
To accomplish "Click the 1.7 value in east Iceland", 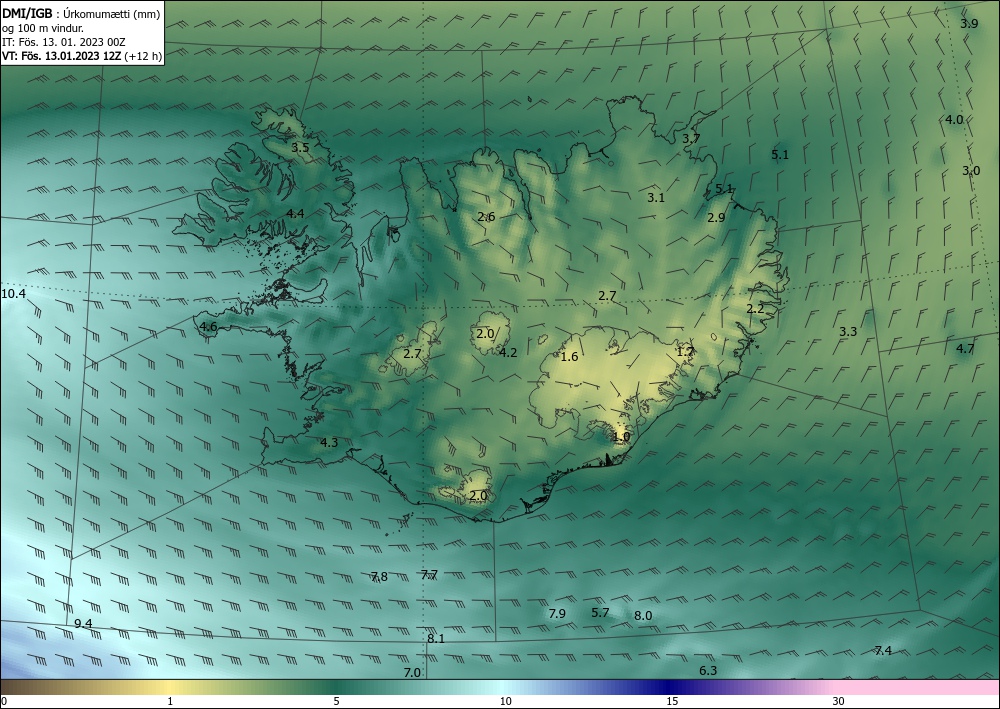I will click(x=685, y=351).
